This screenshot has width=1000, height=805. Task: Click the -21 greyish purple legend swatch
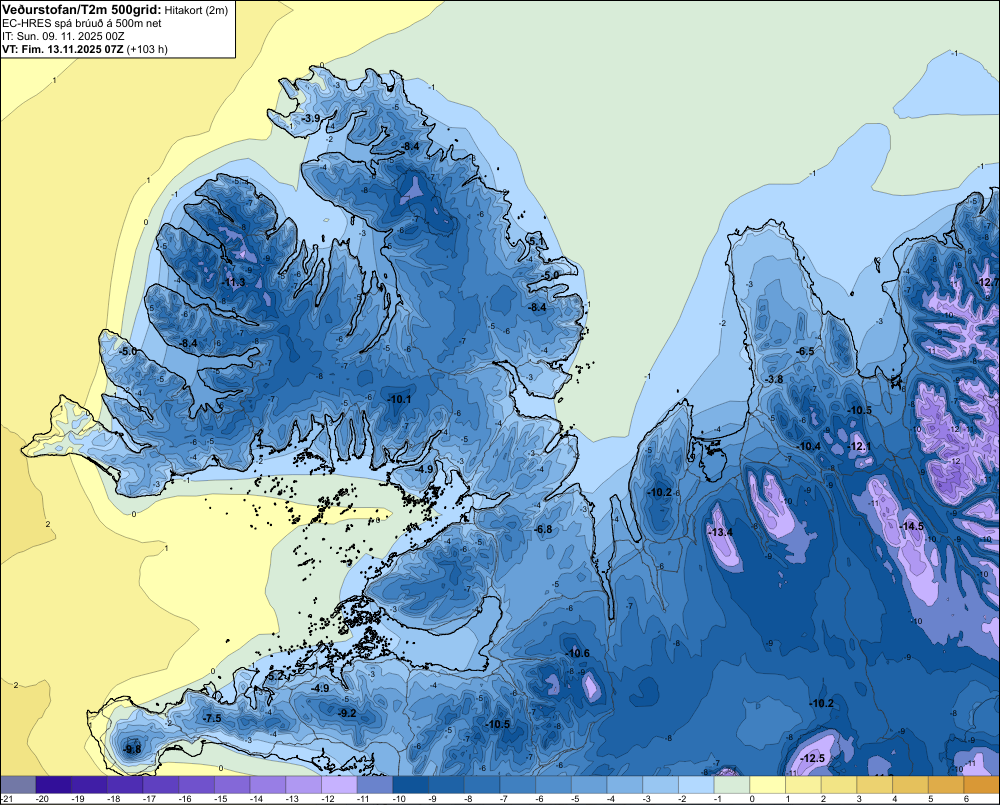[x=18, y=785]
